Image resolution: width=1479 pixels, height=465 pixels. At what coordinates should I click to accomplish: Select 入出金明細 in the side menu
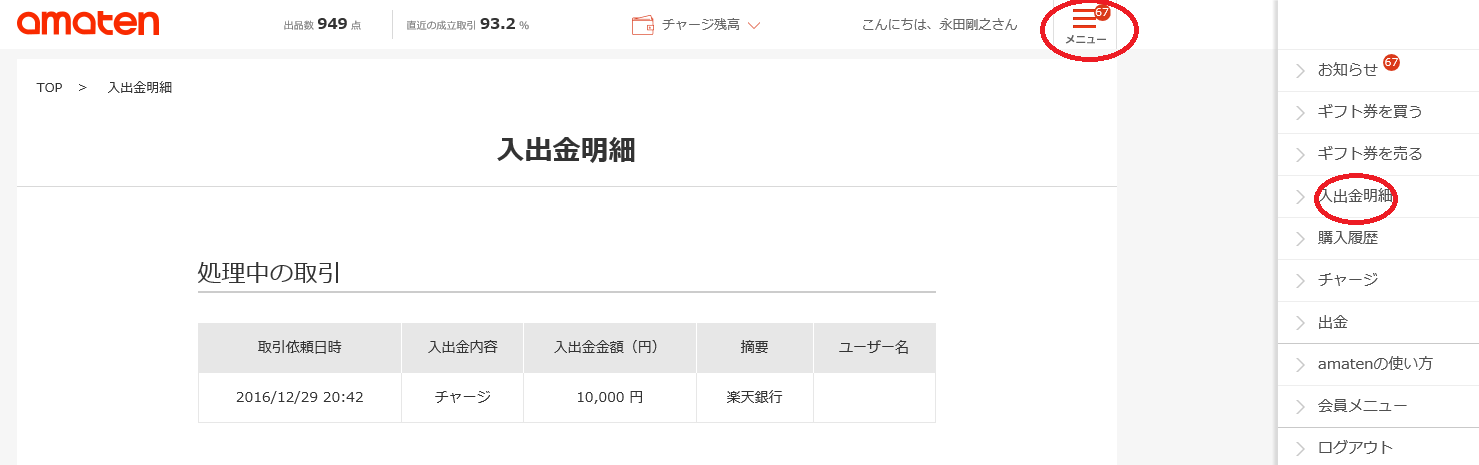[1378, 196]
